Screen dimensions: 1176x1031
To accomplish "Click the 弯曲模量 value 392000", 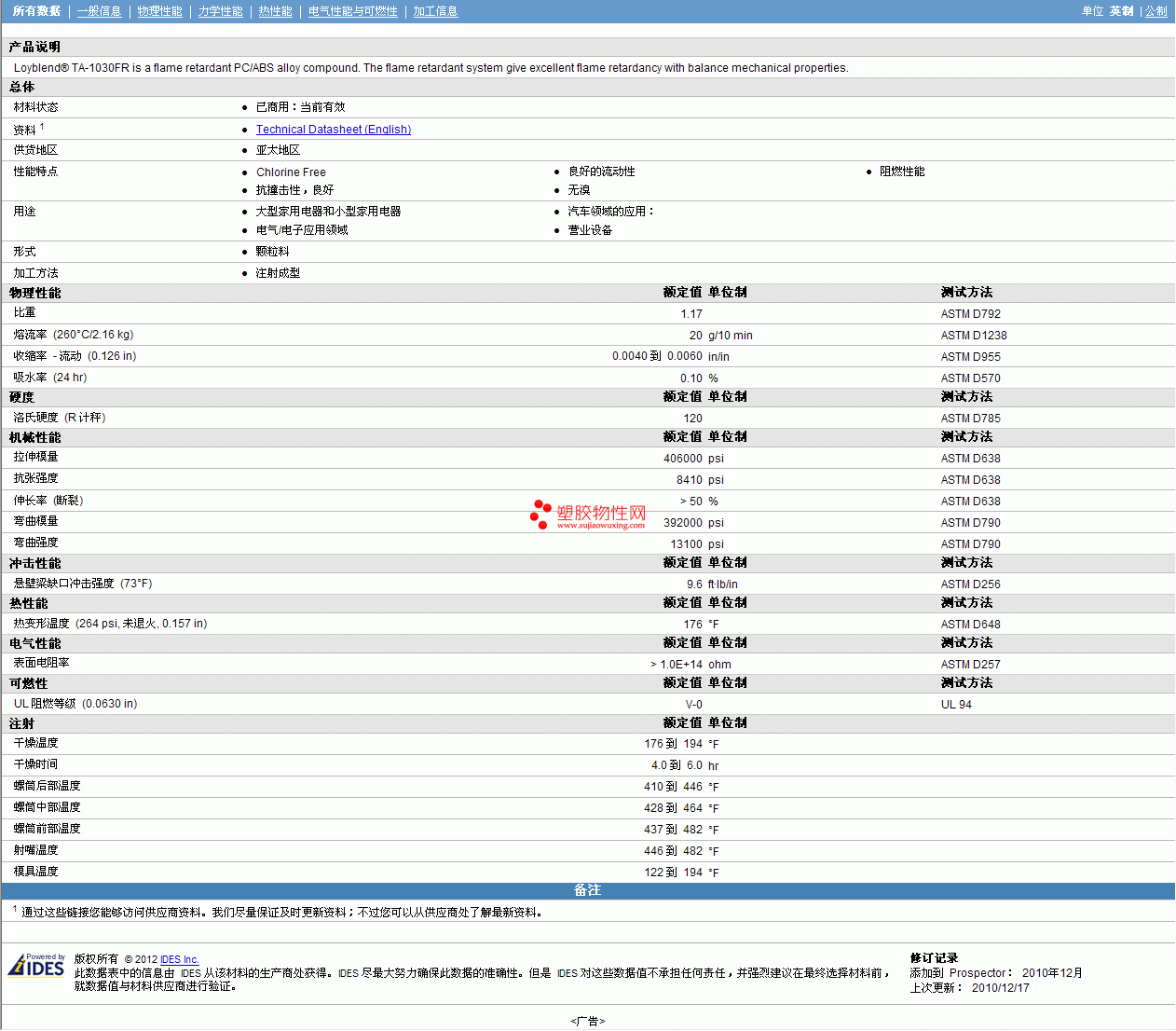I will (683, 523).
